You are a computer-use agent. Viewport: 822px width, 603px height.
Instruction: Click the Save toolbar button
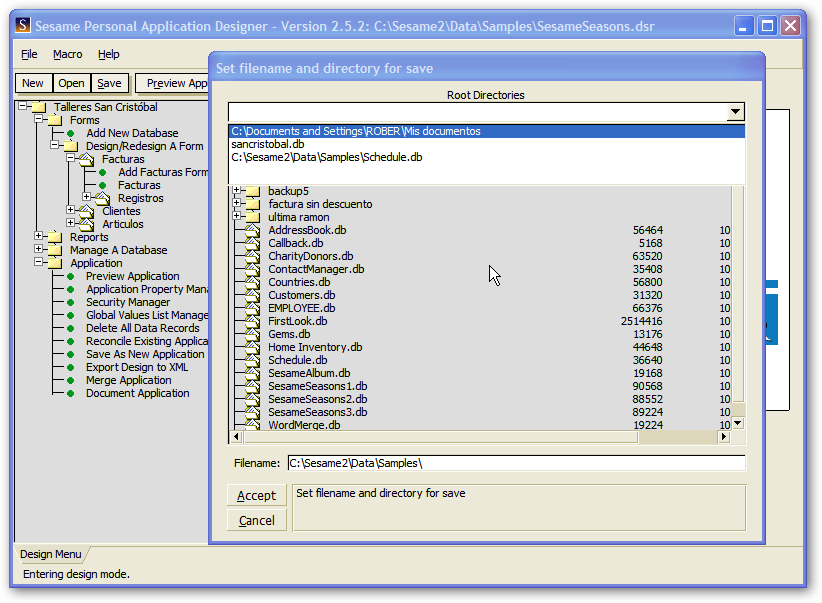point(109,83)
